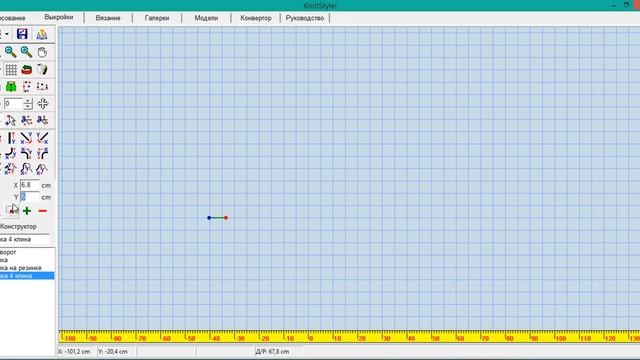
Task: Click the numeric spinner arrows beside 0 field
Action: click(28, 104)
